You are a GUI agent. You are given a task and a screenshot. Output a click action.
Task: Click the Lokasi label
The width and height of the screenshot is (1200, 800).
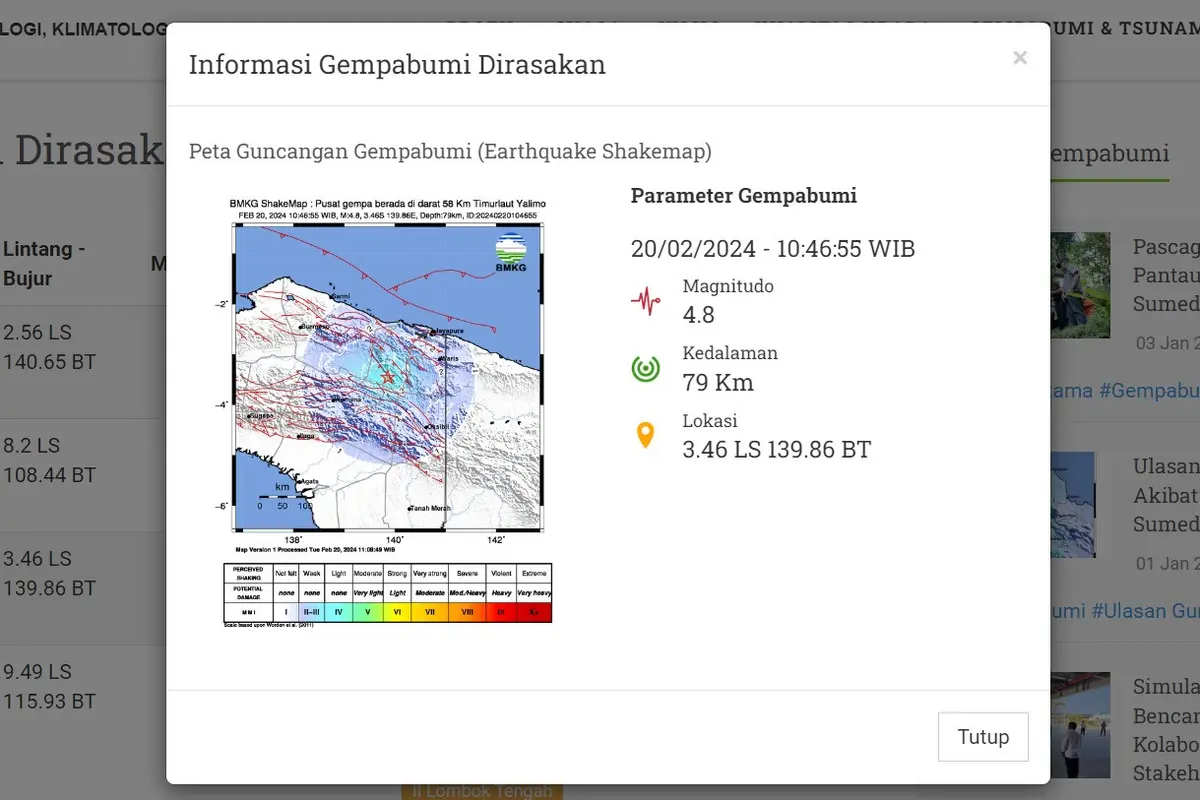(x=710, y=421)
